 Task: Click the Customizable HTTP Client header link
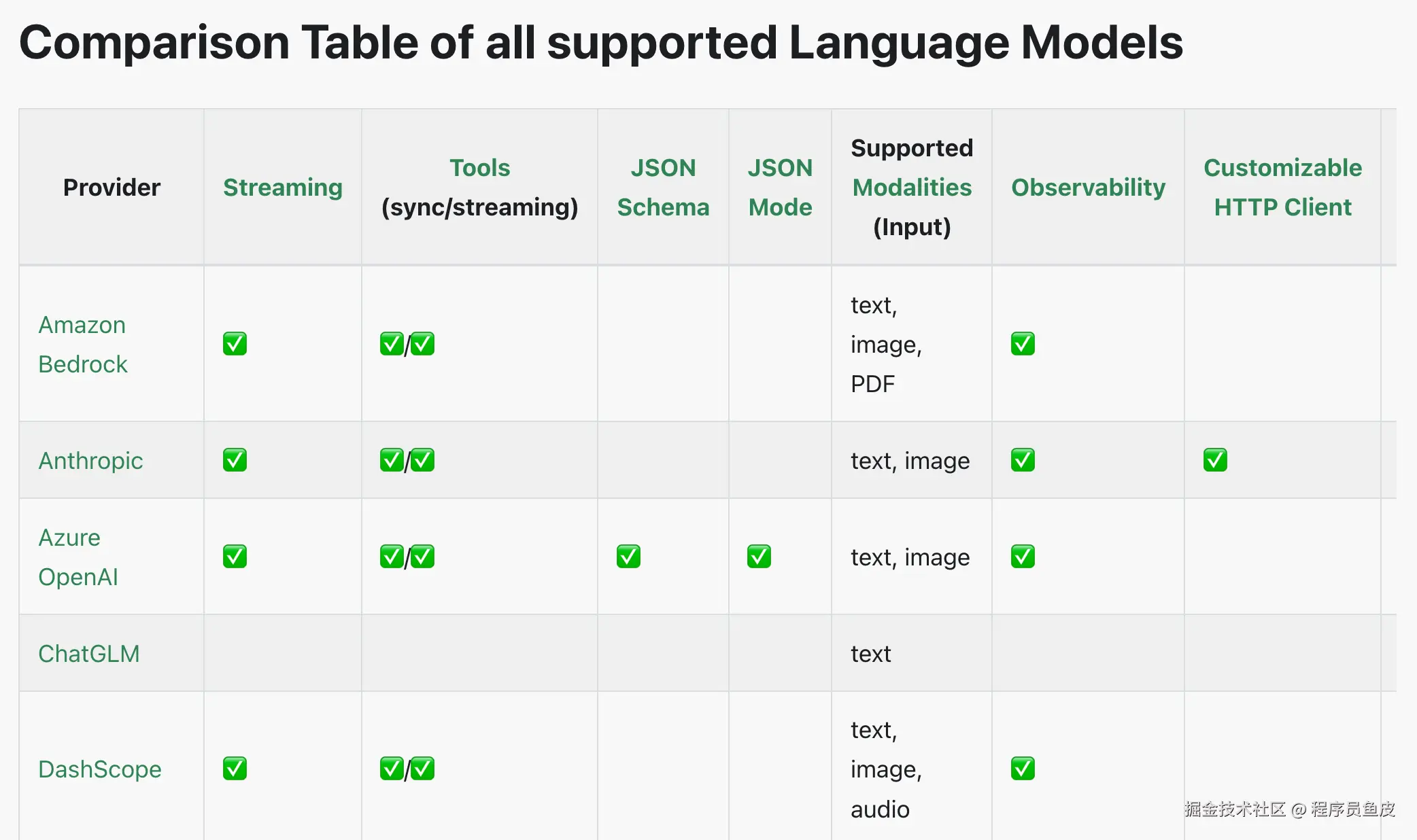point(1282,188)
